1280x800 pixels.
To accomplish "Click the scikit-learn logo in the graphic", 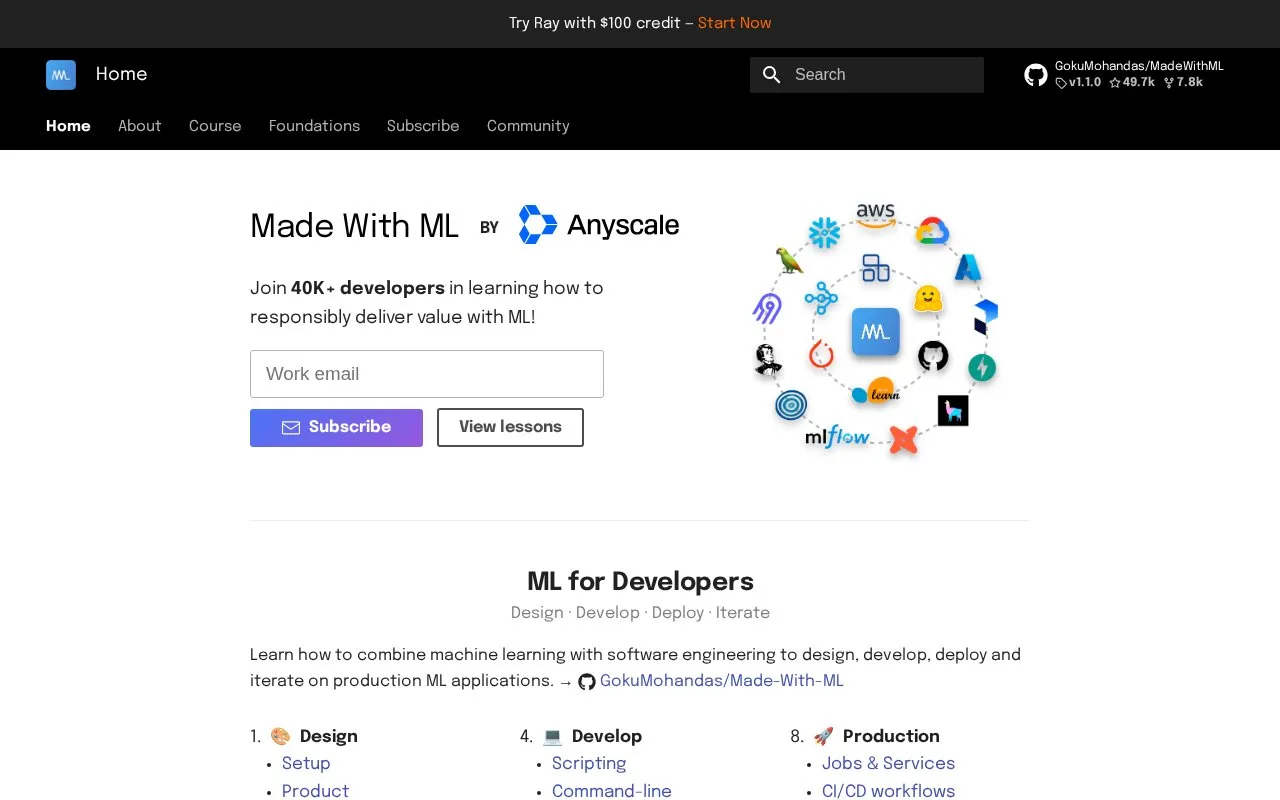I will coord(877,392).
